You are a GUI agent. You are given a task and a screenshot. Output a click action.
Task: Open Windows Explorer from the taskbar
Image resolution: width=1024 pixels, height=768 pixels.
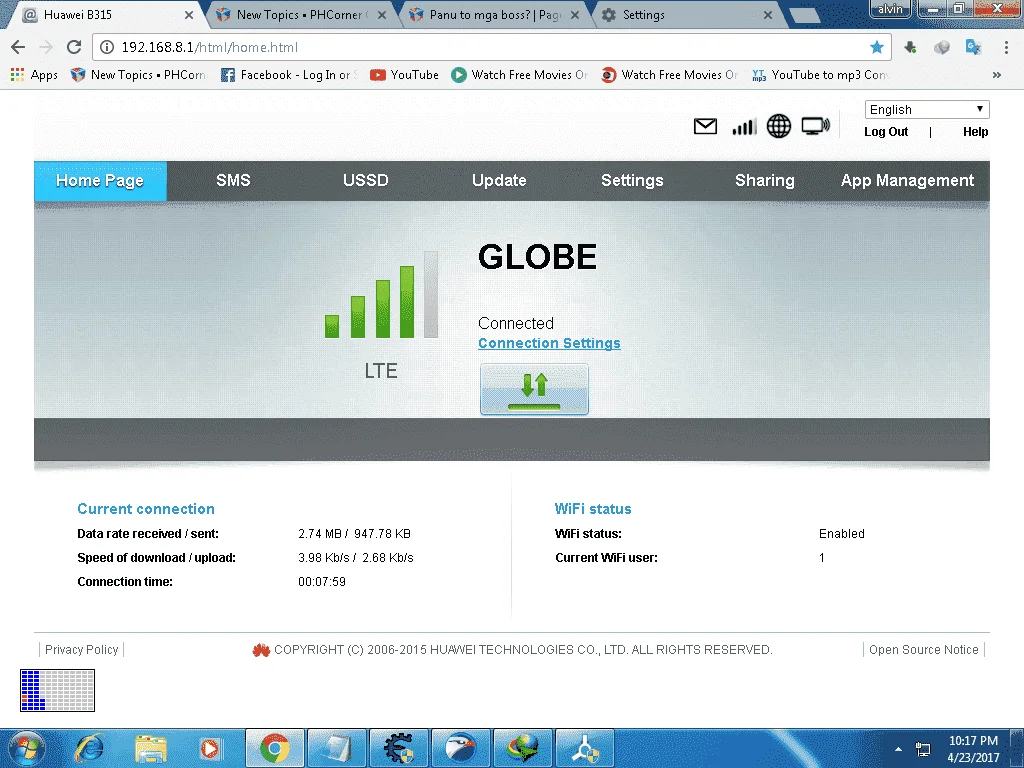click(151, 748)
